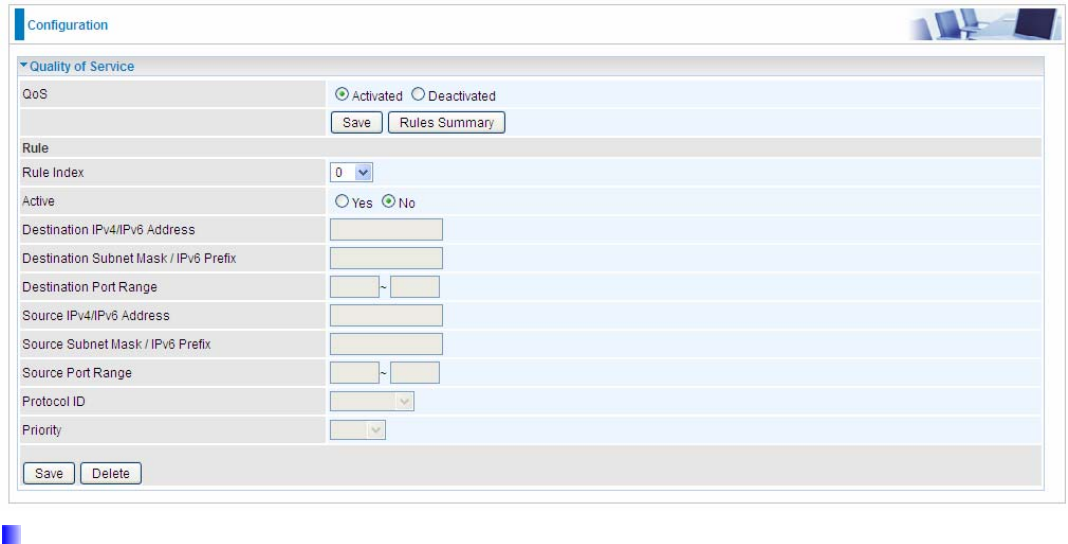Click the Configuration page title
This screenshot has height=544, width=1068.
(67, 25)
